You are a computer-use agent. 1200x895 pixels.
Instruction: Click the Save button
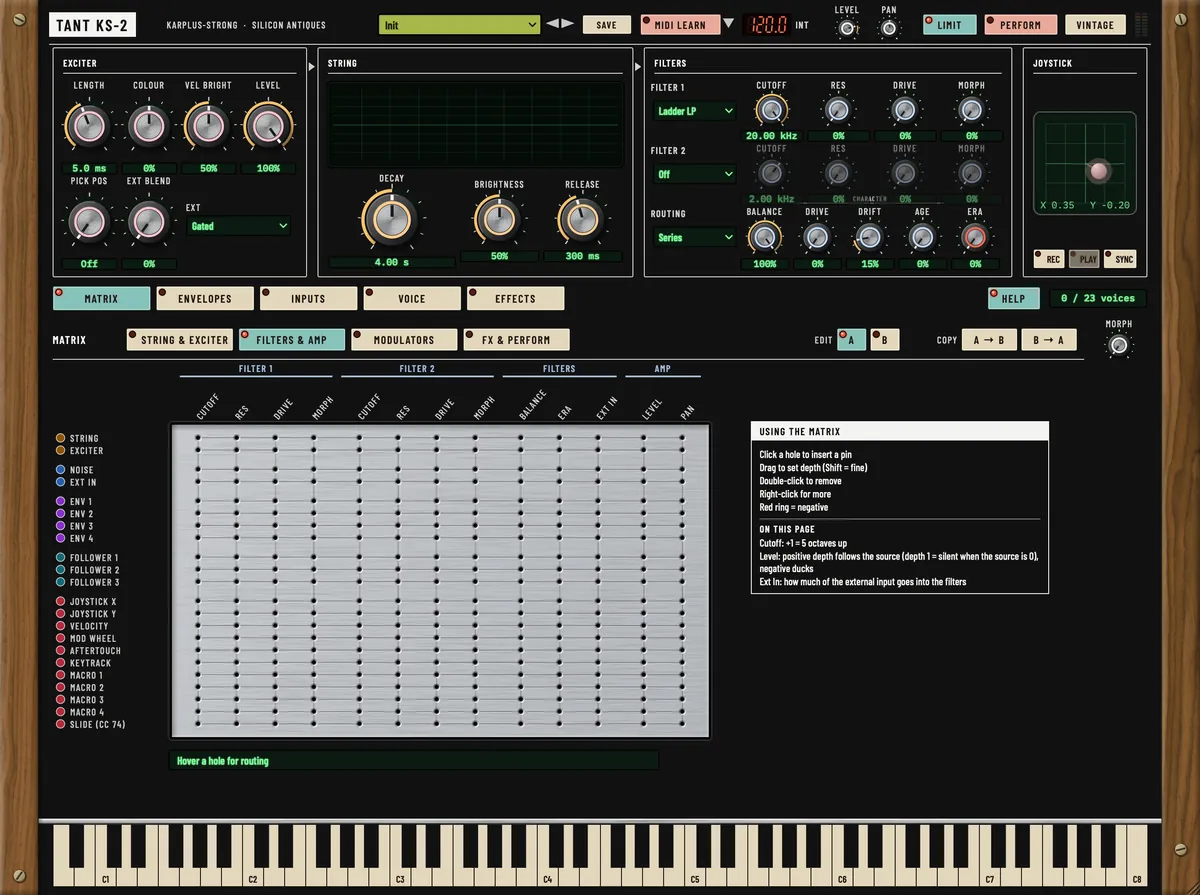(607, 24)
